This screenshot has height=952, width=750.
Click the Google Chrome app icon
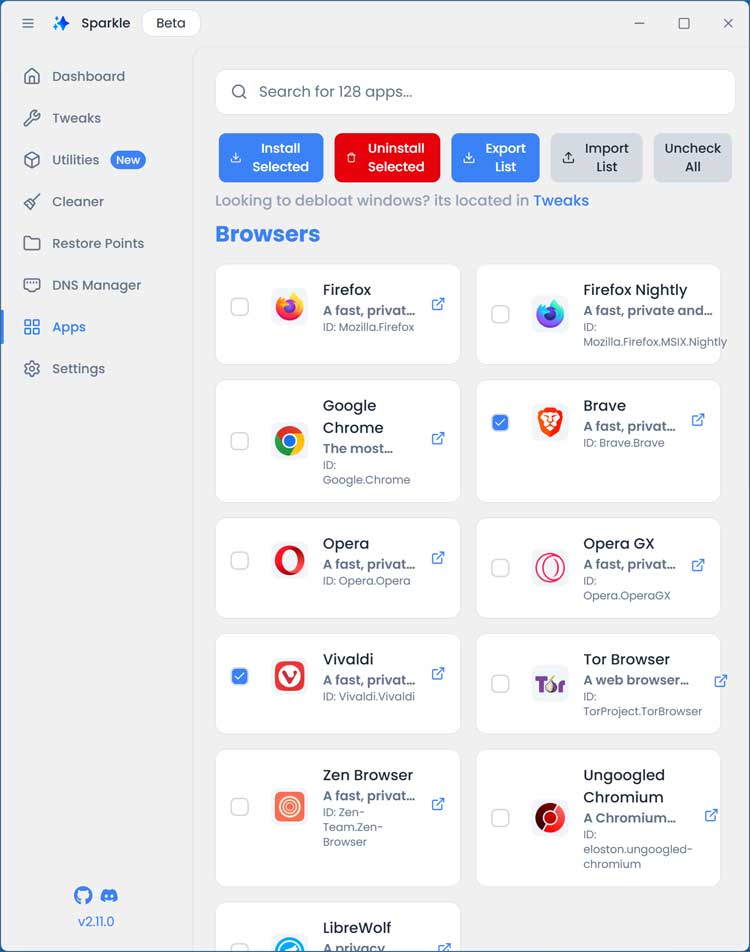(289, 441)
